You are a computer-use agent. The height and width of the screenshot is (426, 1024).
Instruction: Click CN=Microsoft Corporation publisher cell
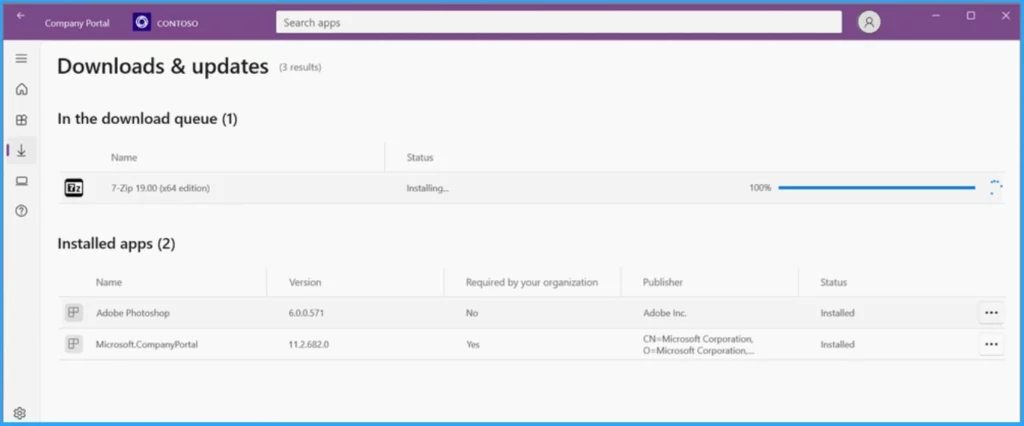pyautogui.click(x=698, y=345)
